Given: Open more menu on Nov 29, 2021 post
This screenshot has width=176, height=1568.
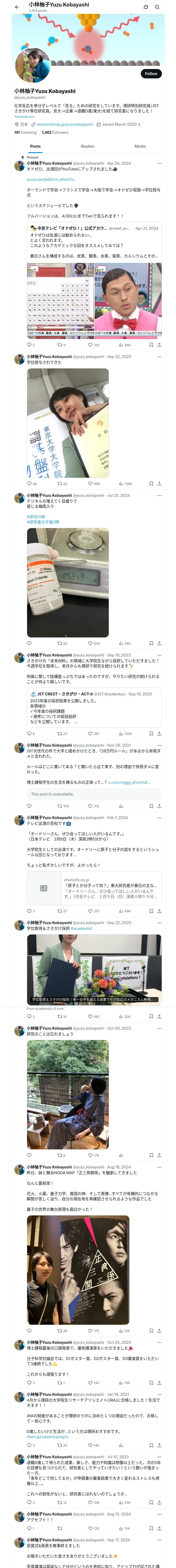Looking at the screenshot, I should 159,745.
